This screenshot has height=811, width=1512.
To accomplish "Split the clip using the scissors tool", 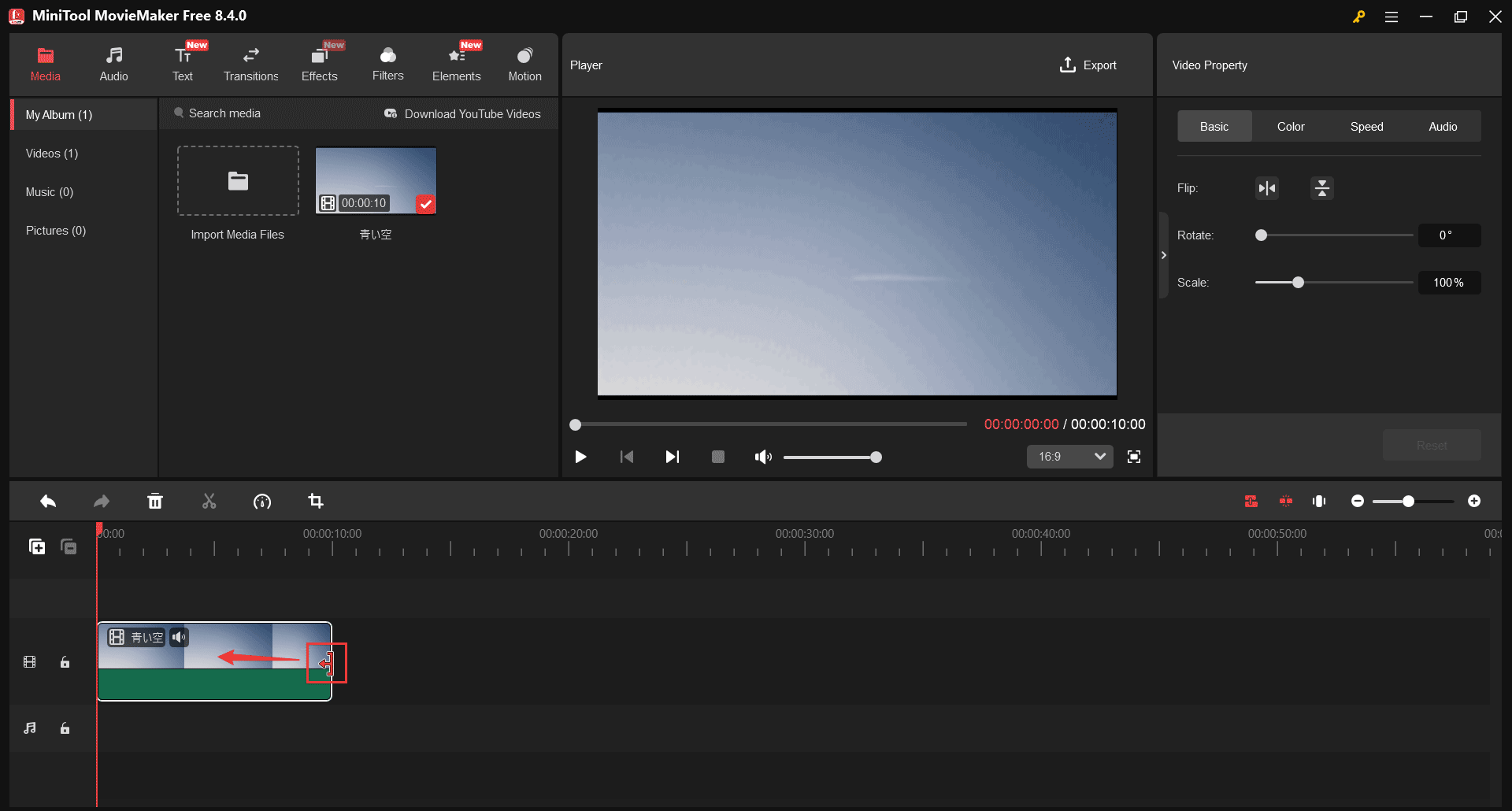I will (x=209, y=501).
